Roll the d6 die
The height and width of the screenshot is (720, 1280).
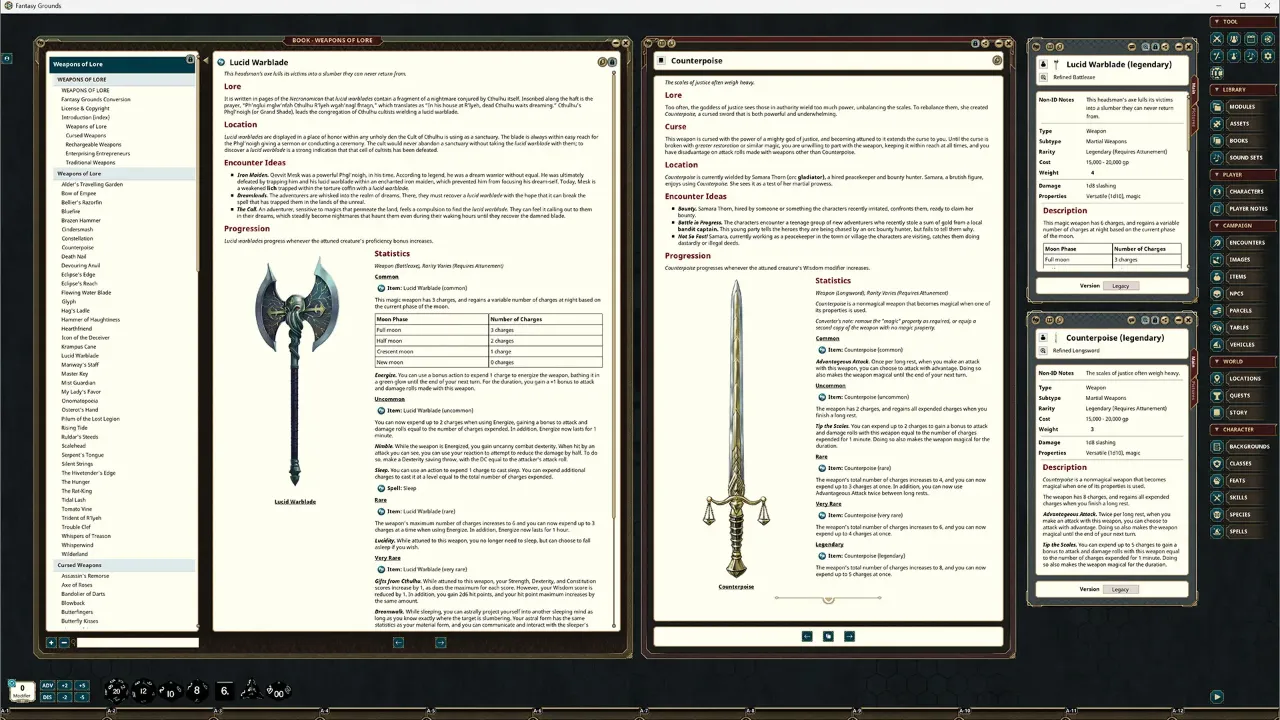[224, 691]
